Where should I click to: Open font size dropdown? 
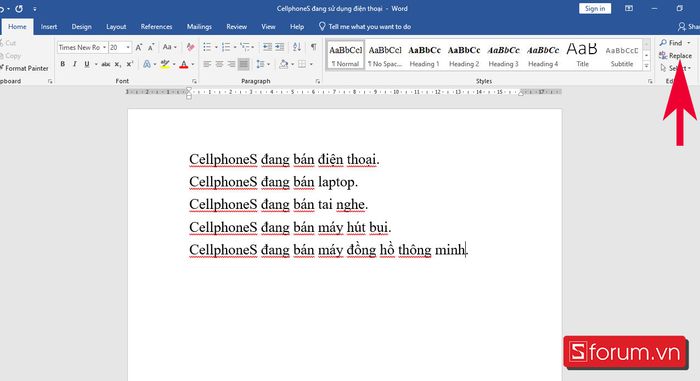click(128, 47)
